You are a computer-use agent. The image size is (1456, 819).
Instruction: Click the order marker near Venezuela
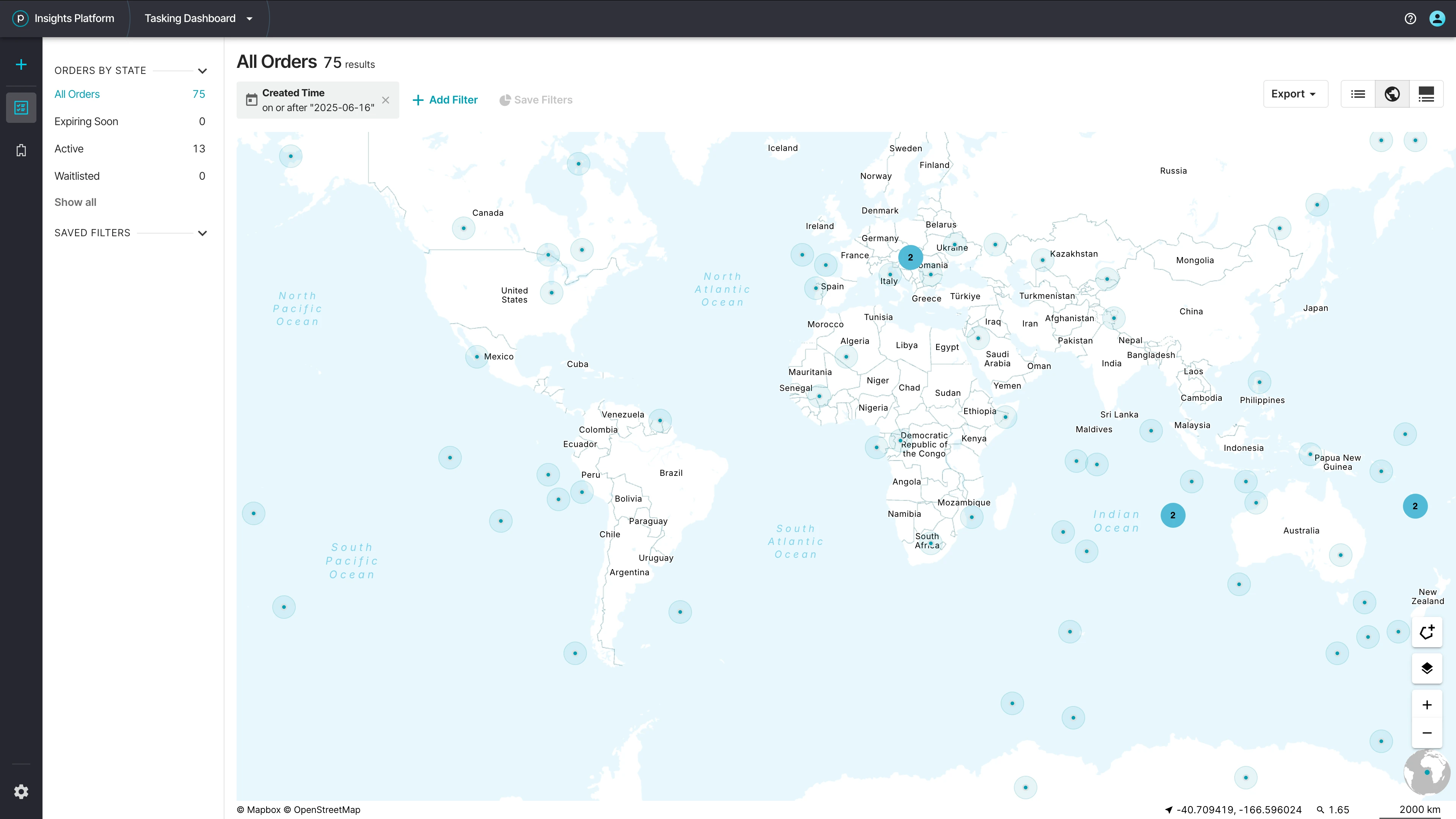pos(660,420)
